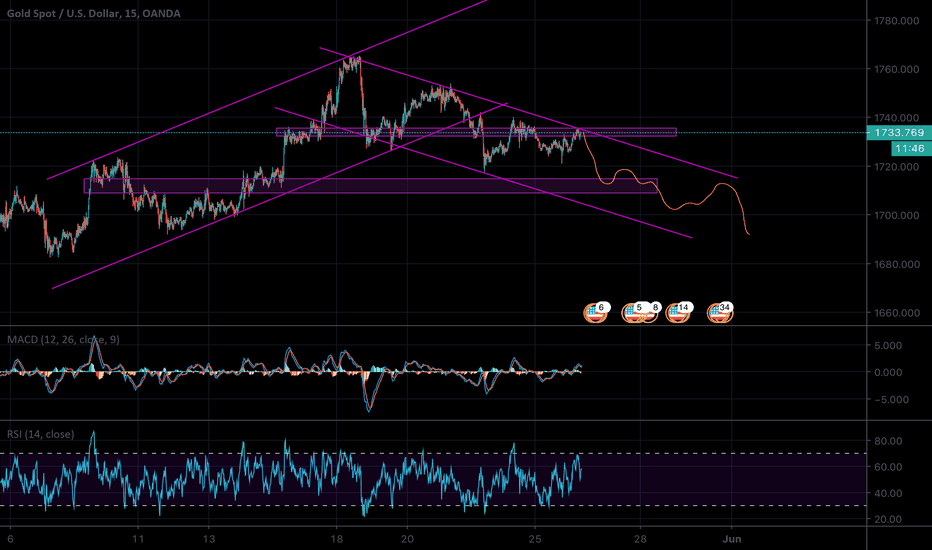
Task: Click the 1740.000 price axis label
Action: point(896,117)
